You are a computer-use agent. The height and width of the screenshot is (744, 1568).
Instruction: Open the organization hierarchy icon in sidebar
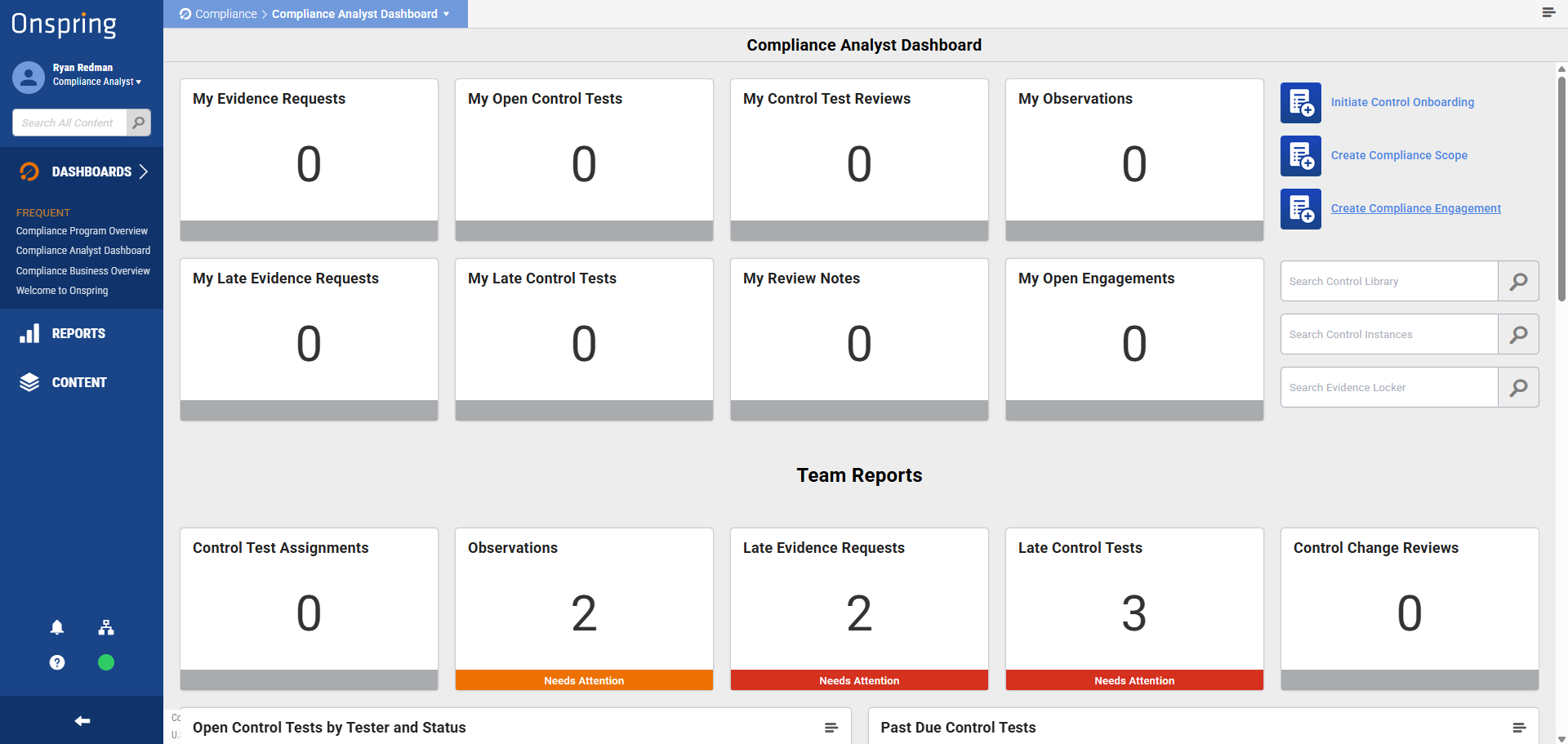click(106, 627)
